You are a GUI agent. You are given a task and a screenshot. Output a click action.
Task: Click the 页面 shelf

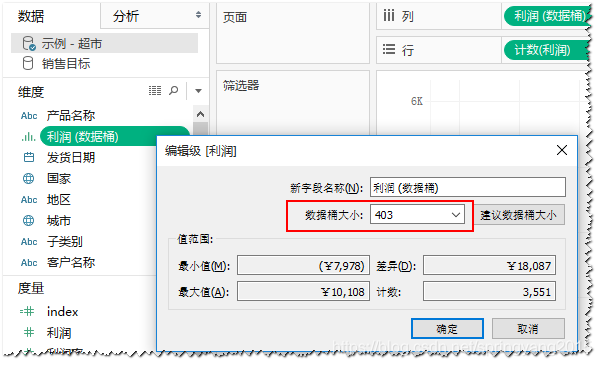point(293,34)
